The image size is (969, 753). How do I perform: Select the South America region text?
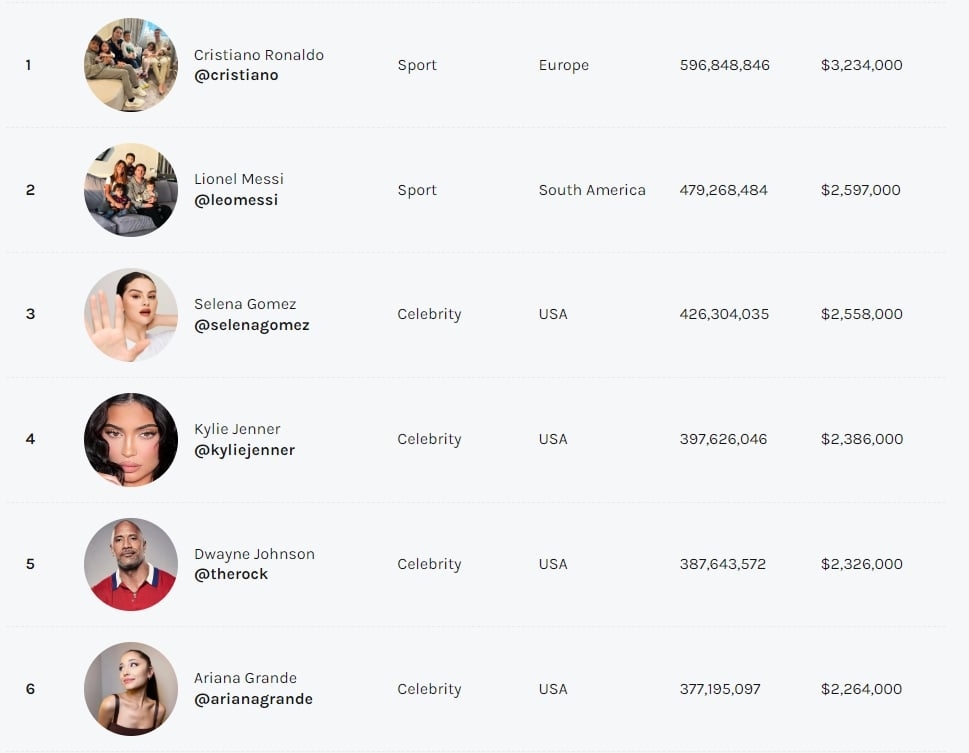tap(592, 190)
